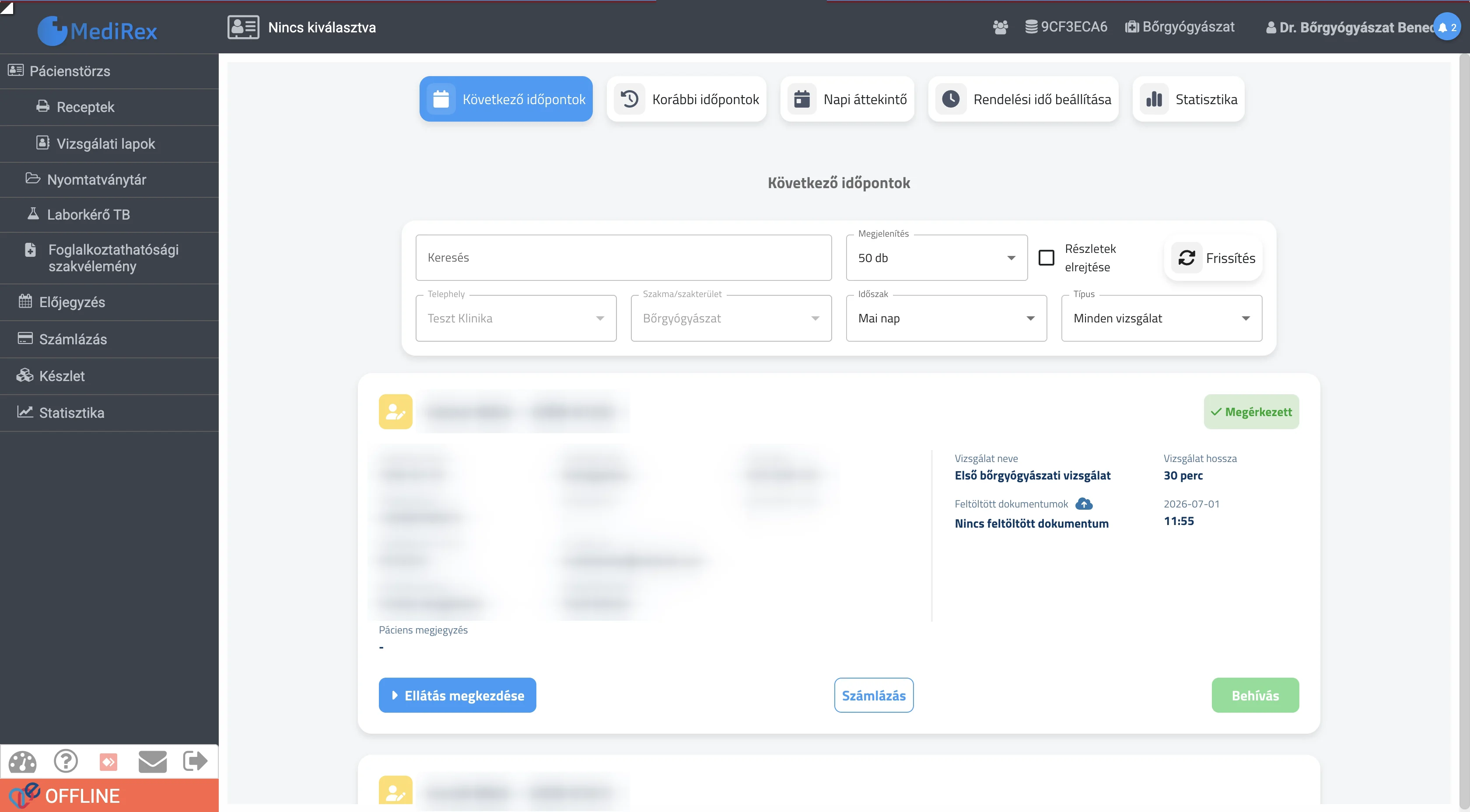Switch to the Napi áttekintő tab
This screenshot has height=812, width=1470.
(x=847, y=99)
